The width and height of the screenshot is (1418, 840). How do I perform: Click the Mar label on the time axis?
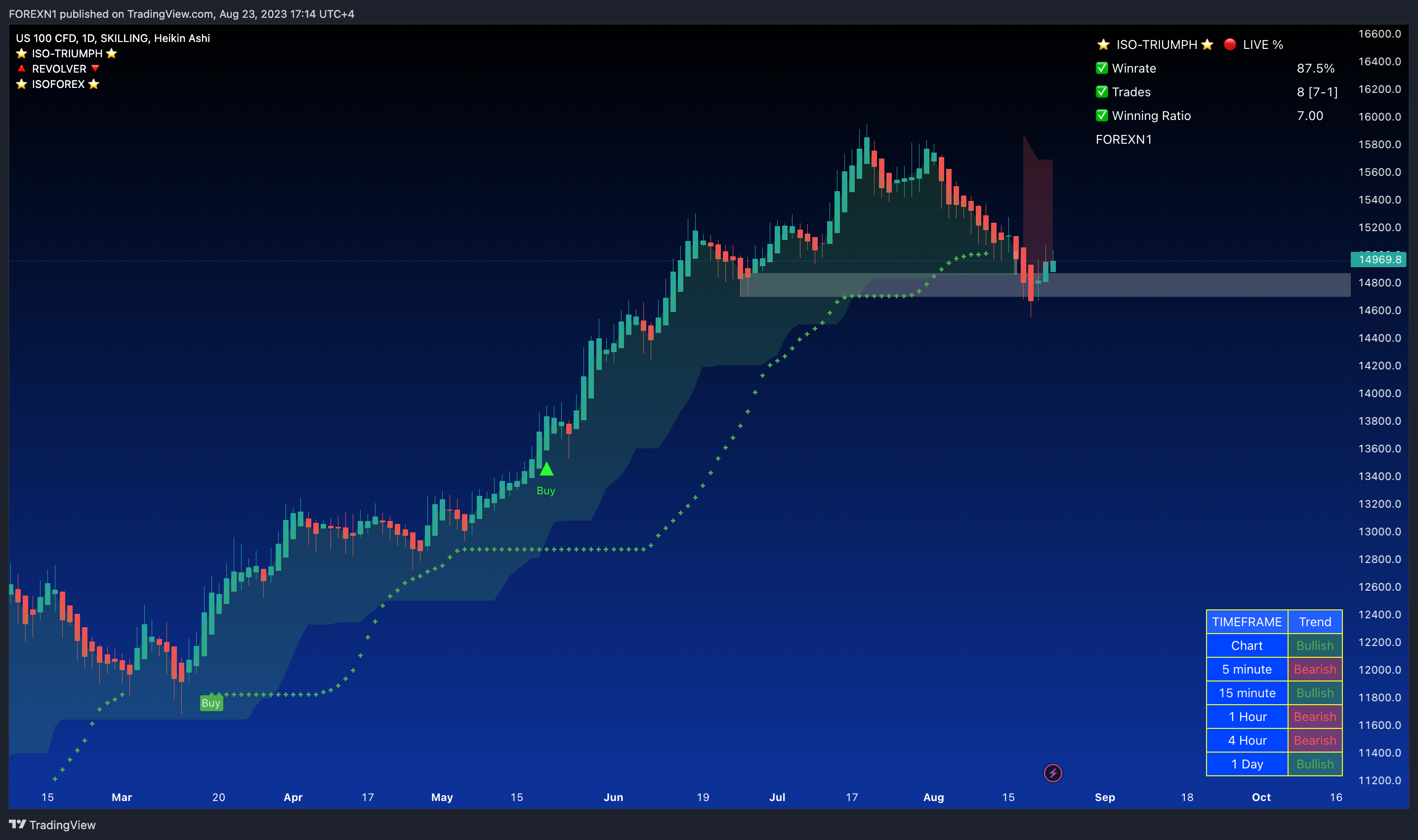pyautogui.click(x=122, y=797)
